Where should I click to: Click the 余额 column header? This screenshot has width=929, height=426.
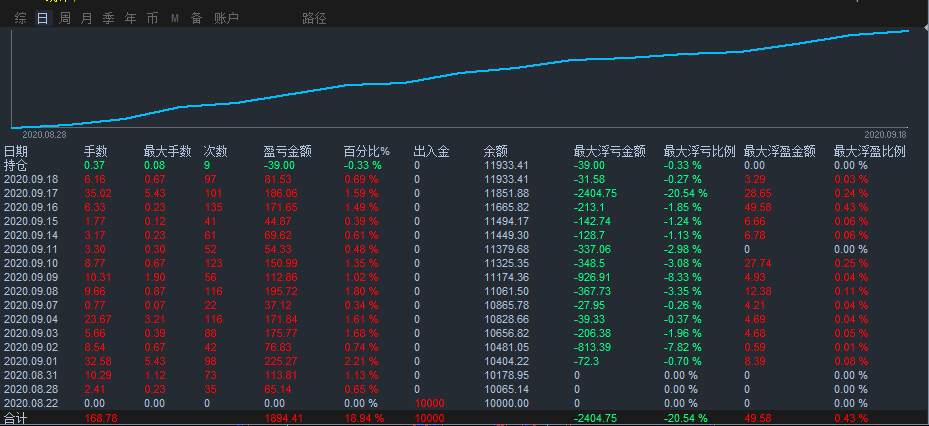click(x=495, y=152)
